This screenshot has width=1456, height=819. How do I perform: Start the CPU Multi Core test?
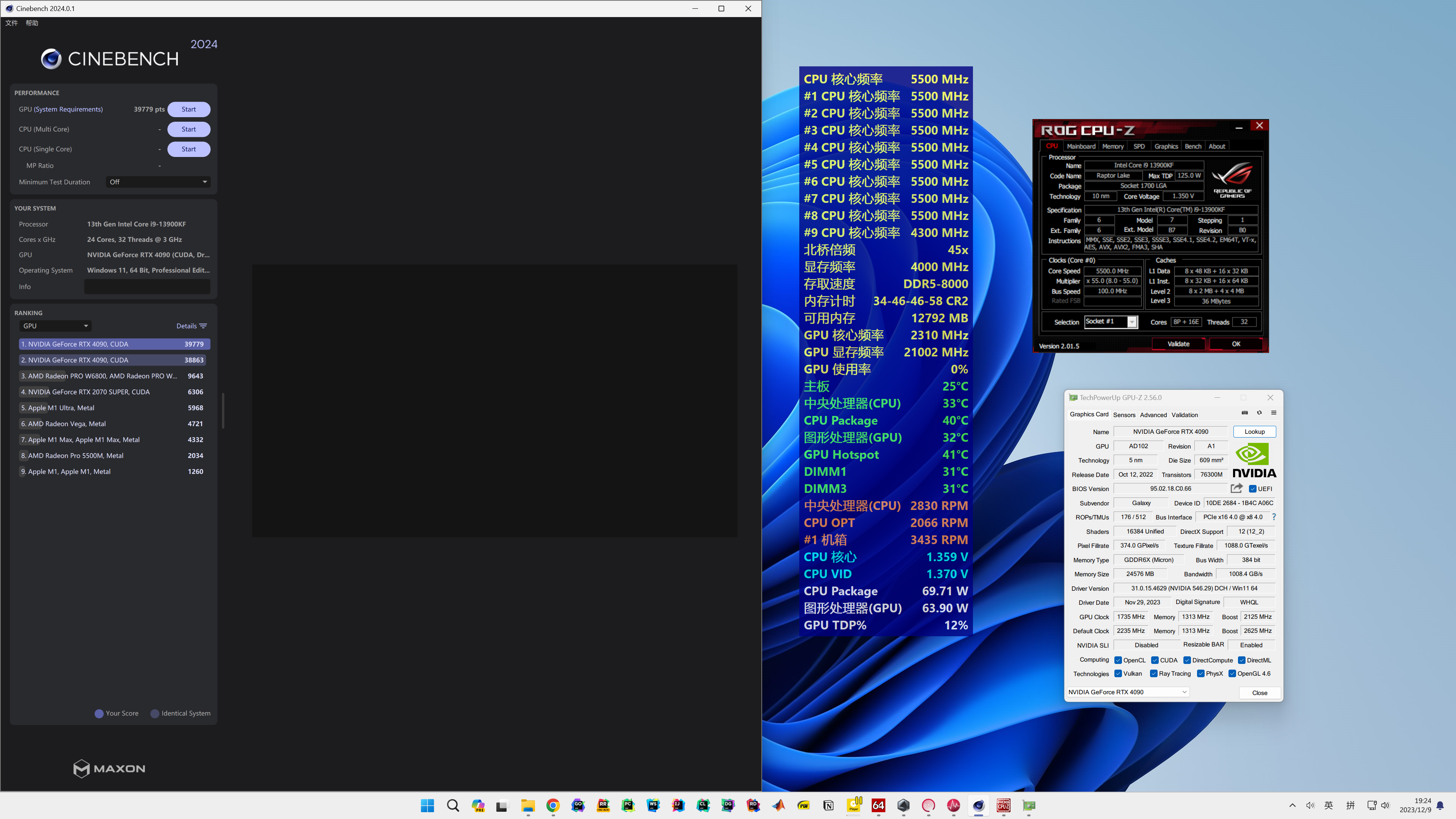point(189,129)
